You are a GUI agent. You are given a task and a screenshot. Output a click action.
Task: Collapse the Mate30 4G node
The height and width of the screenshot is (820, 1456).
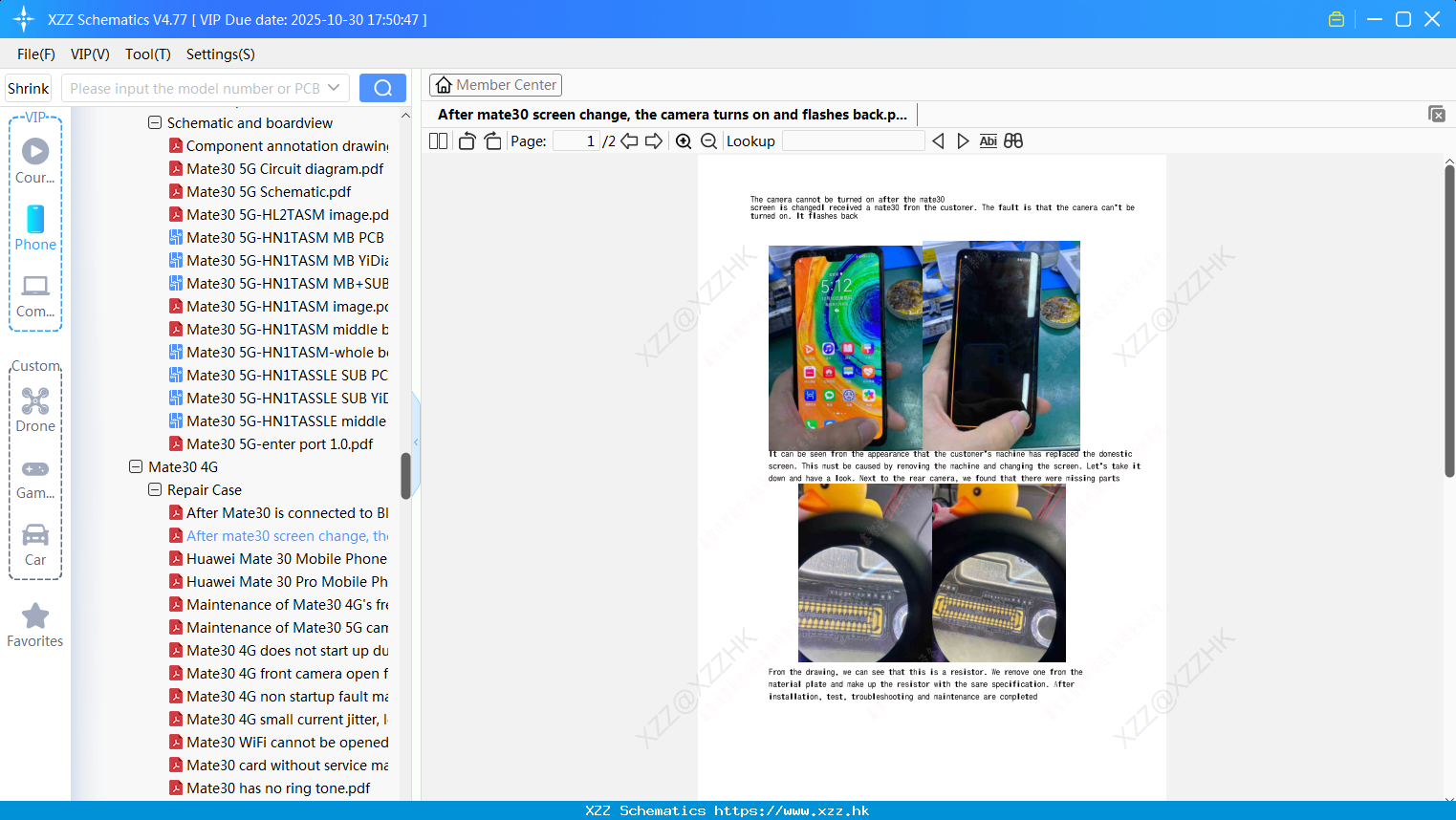136,466
